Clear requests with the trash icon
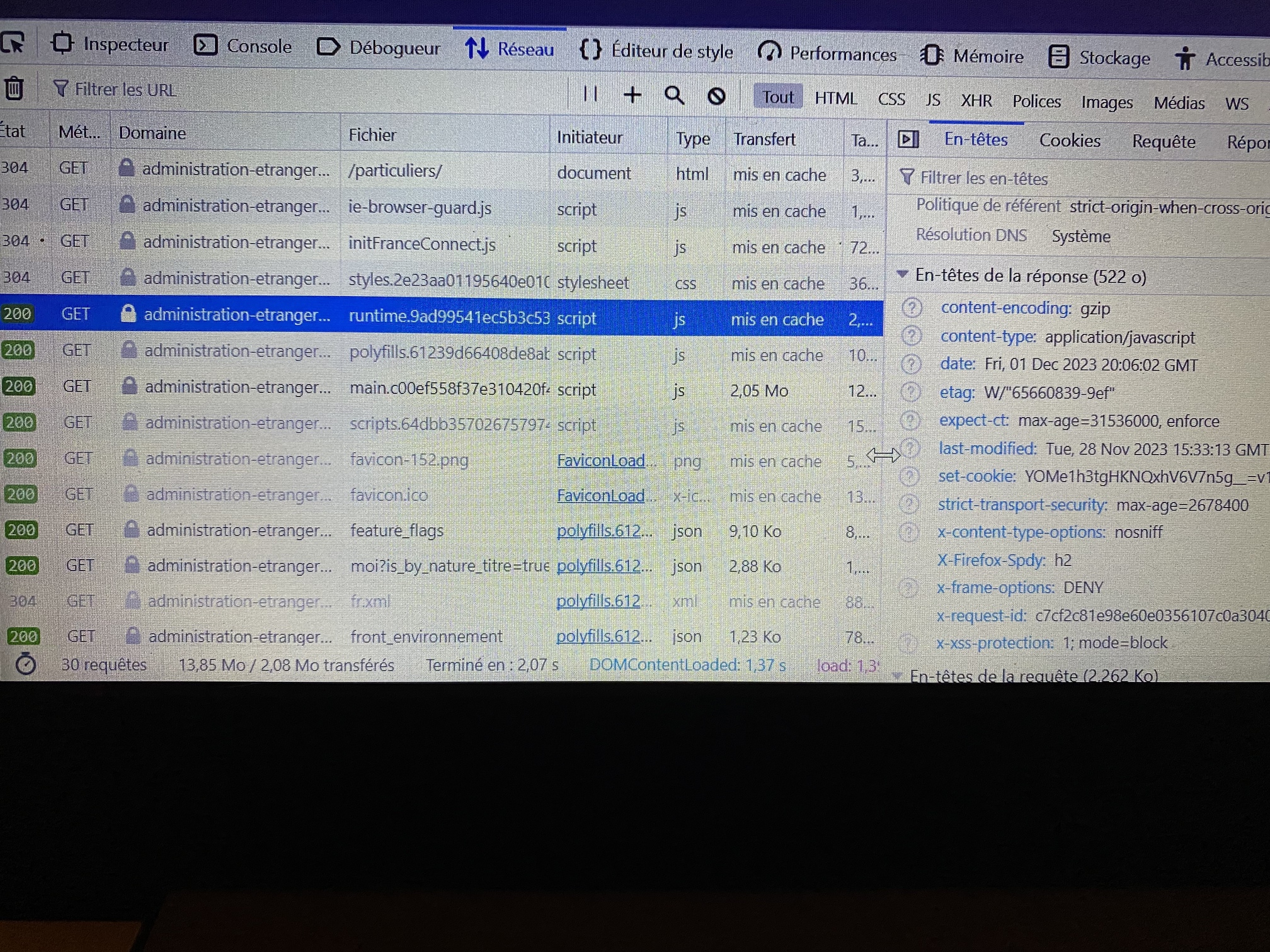The image size is (1270, 952). click(x=14, y=88)
